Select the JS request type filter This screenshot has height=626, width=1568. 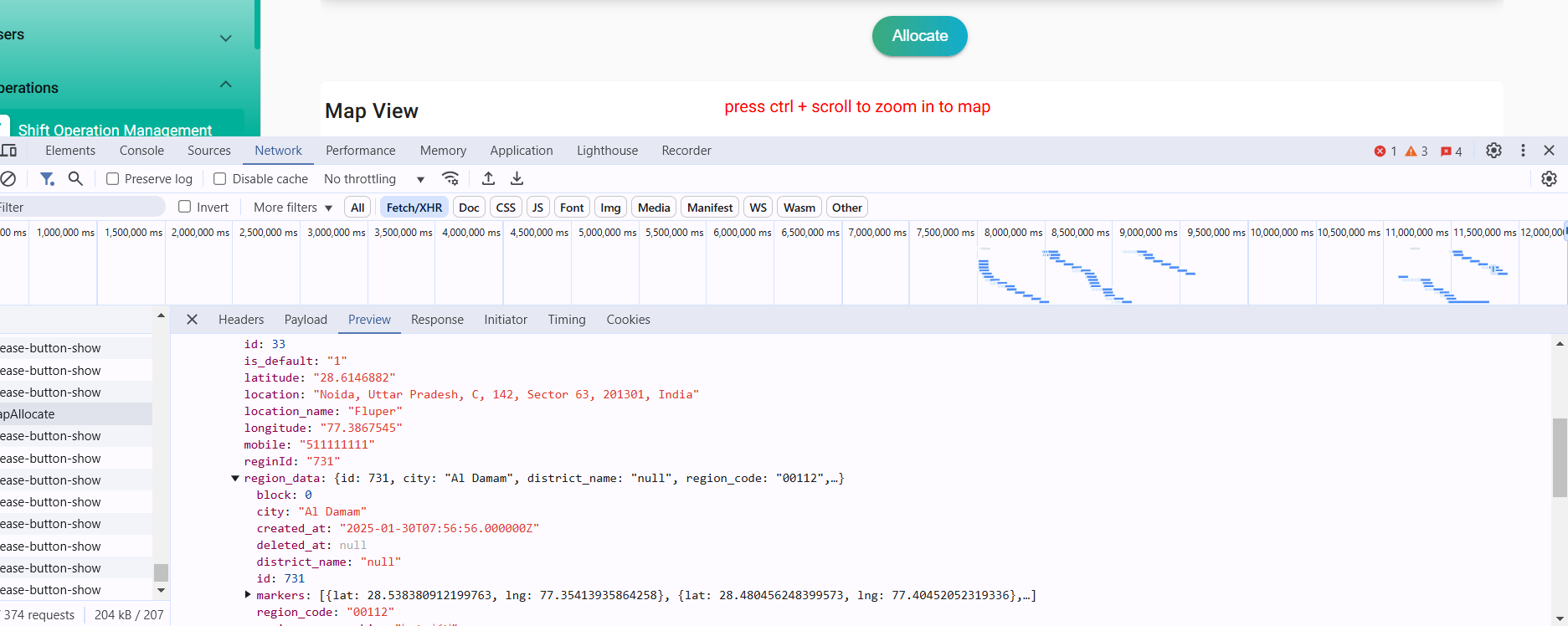click(x=537, y=208)
